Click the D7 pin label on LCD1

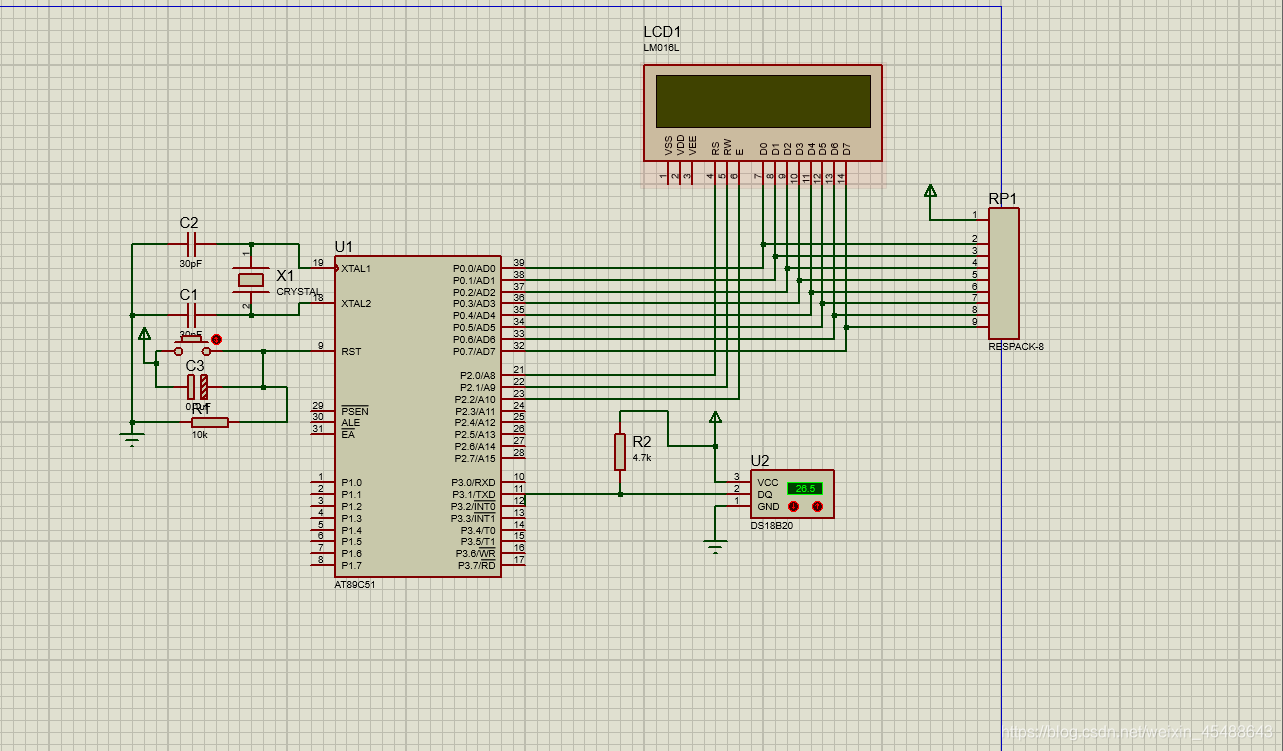(847, 148)
